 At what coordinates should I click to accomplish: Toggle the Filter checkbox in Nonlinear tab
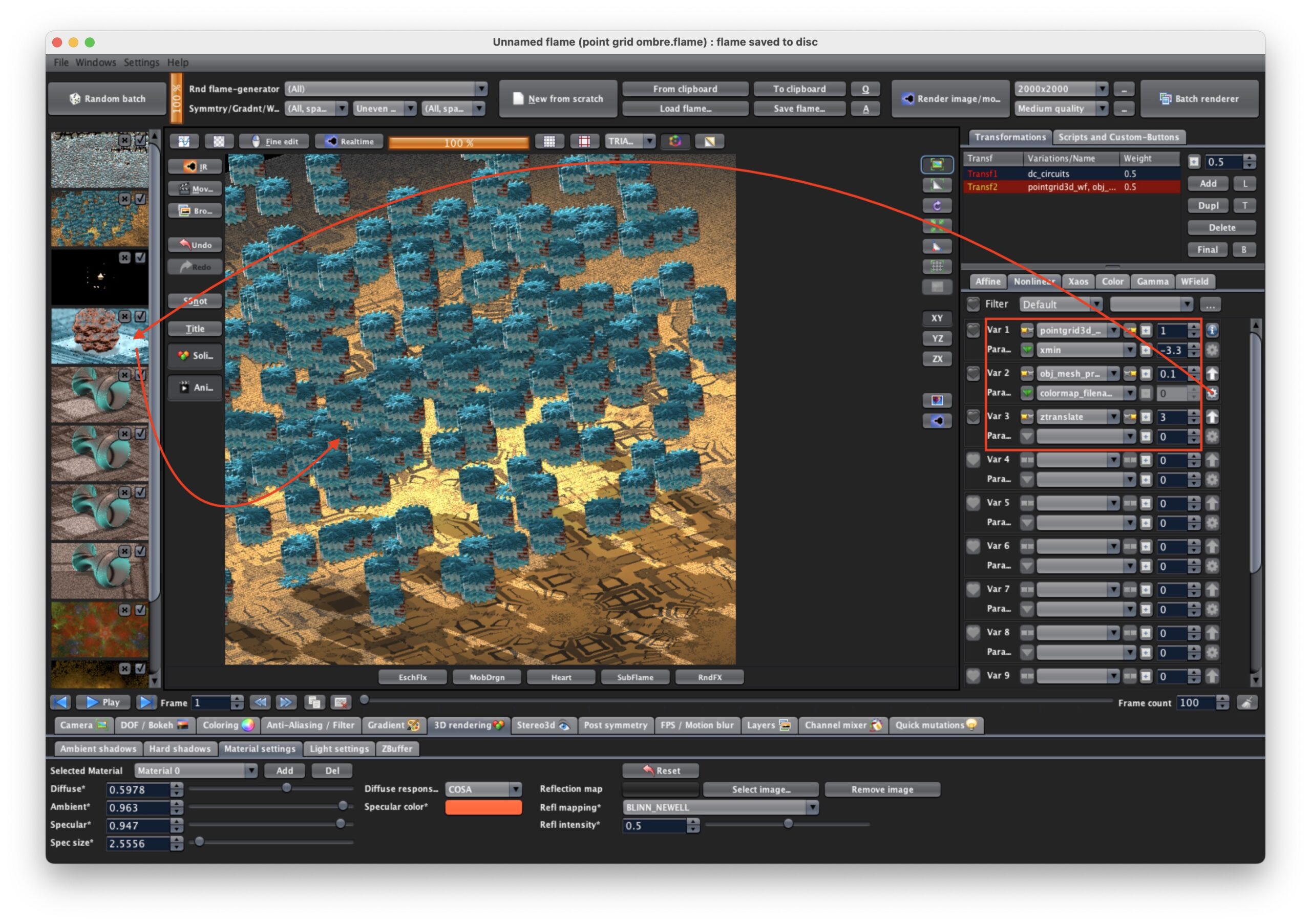point(973,304)
